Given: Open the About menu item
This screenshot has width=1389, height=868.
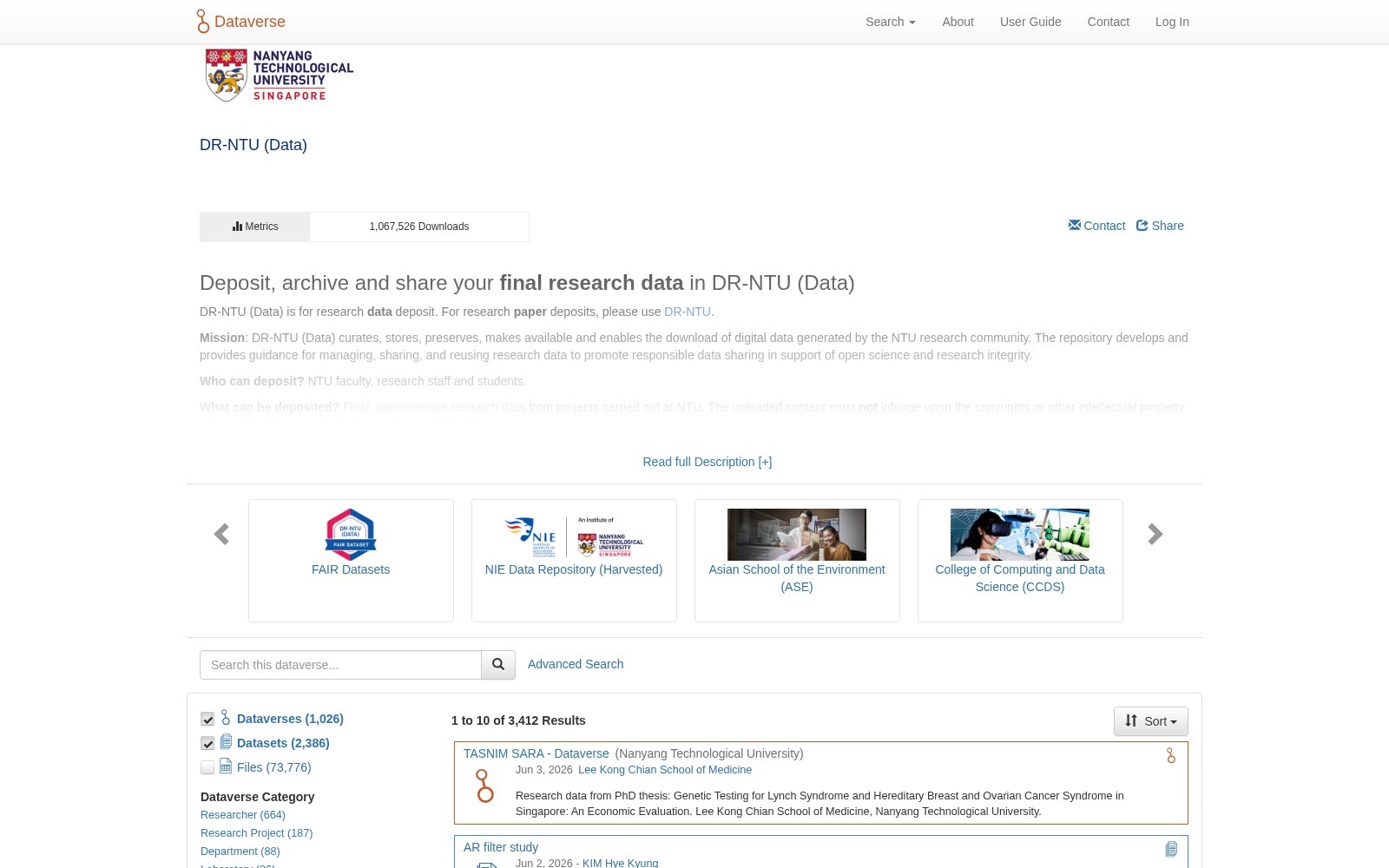Looking at the screenshot, I should click(x=958, y=22).
